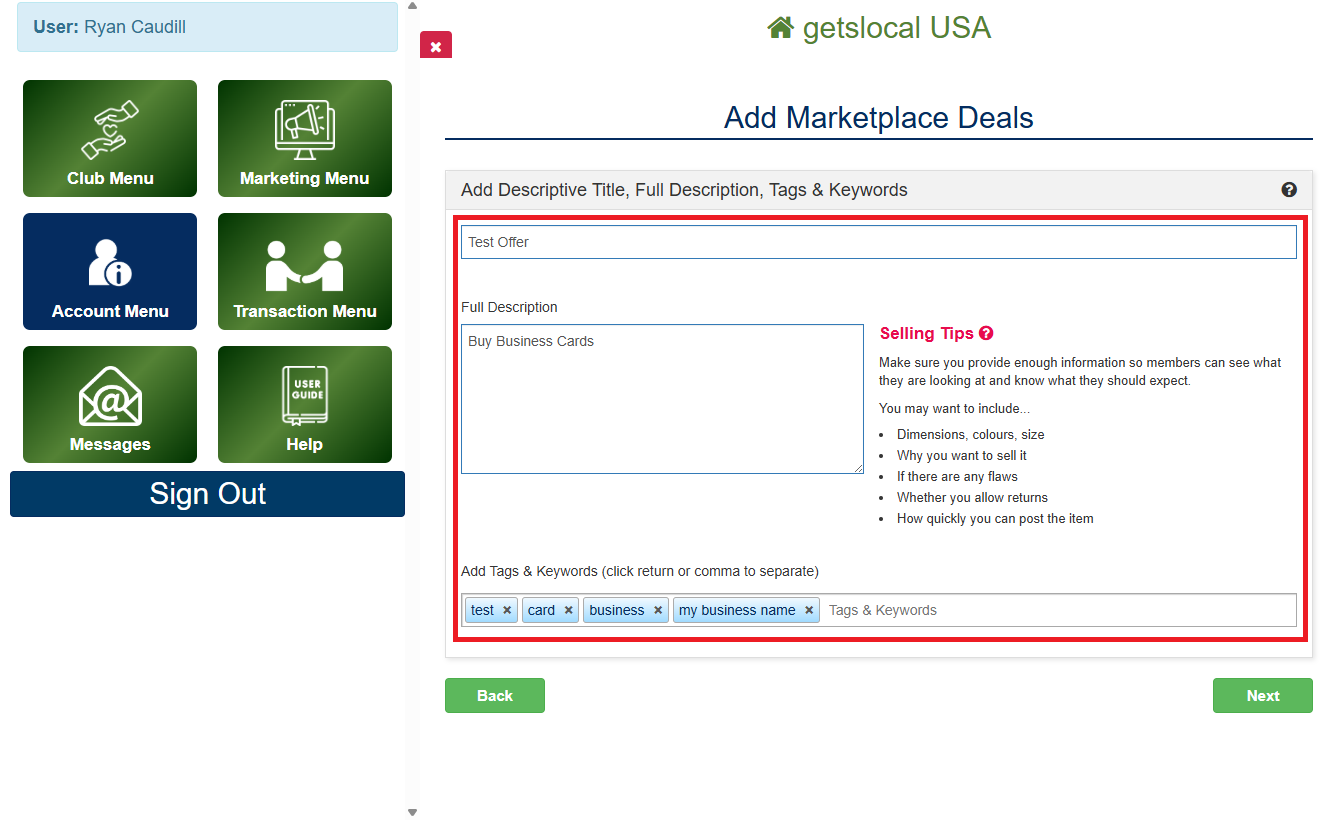Click 'Dimensions, colours, size' bullet text
Viewport: 1340px width, 835px height.
970,435
